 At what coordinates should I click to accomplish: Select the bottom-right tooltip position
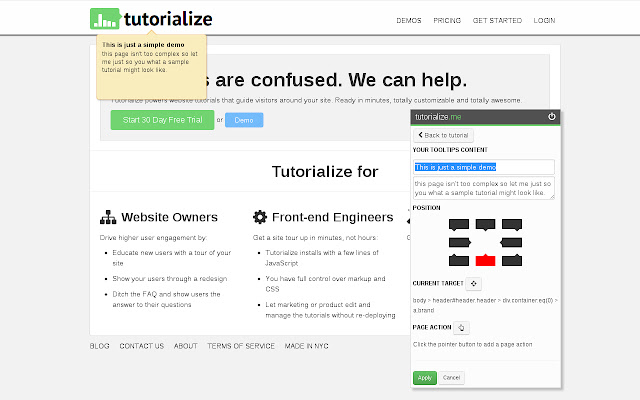click(512, 260)
